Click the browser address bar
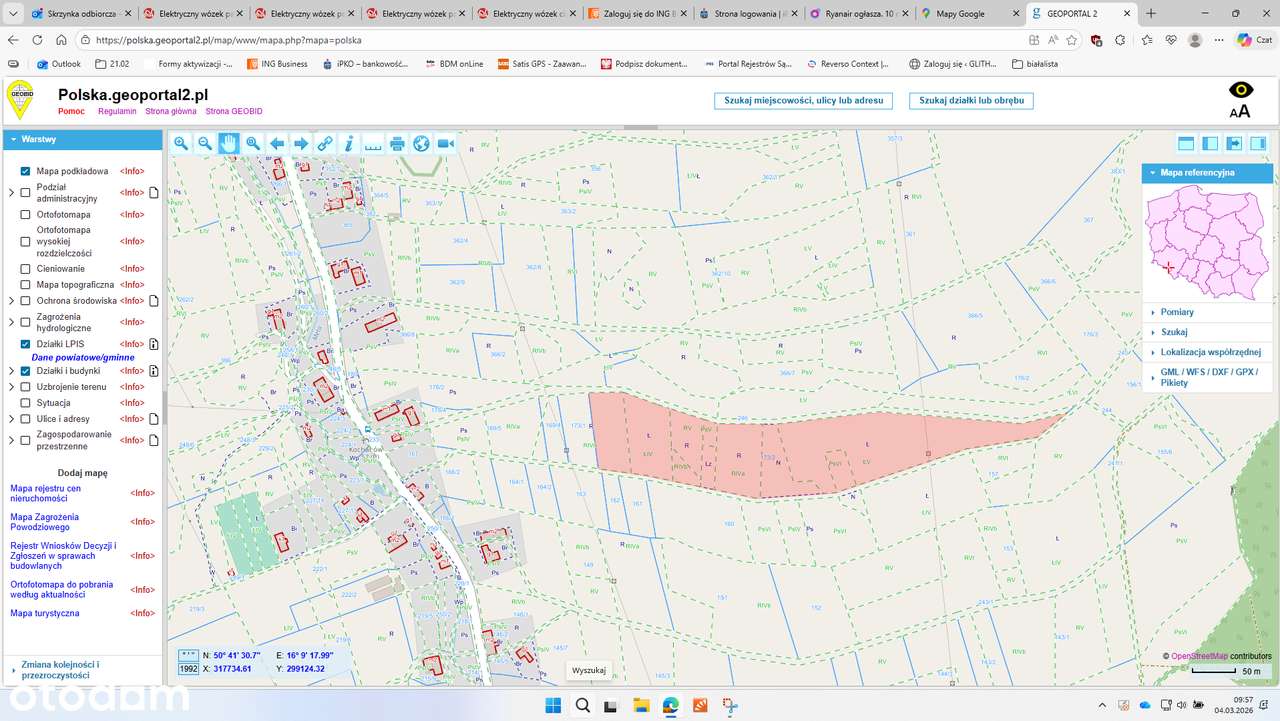This screenshot has width=1280, height=721. [550, 40]
